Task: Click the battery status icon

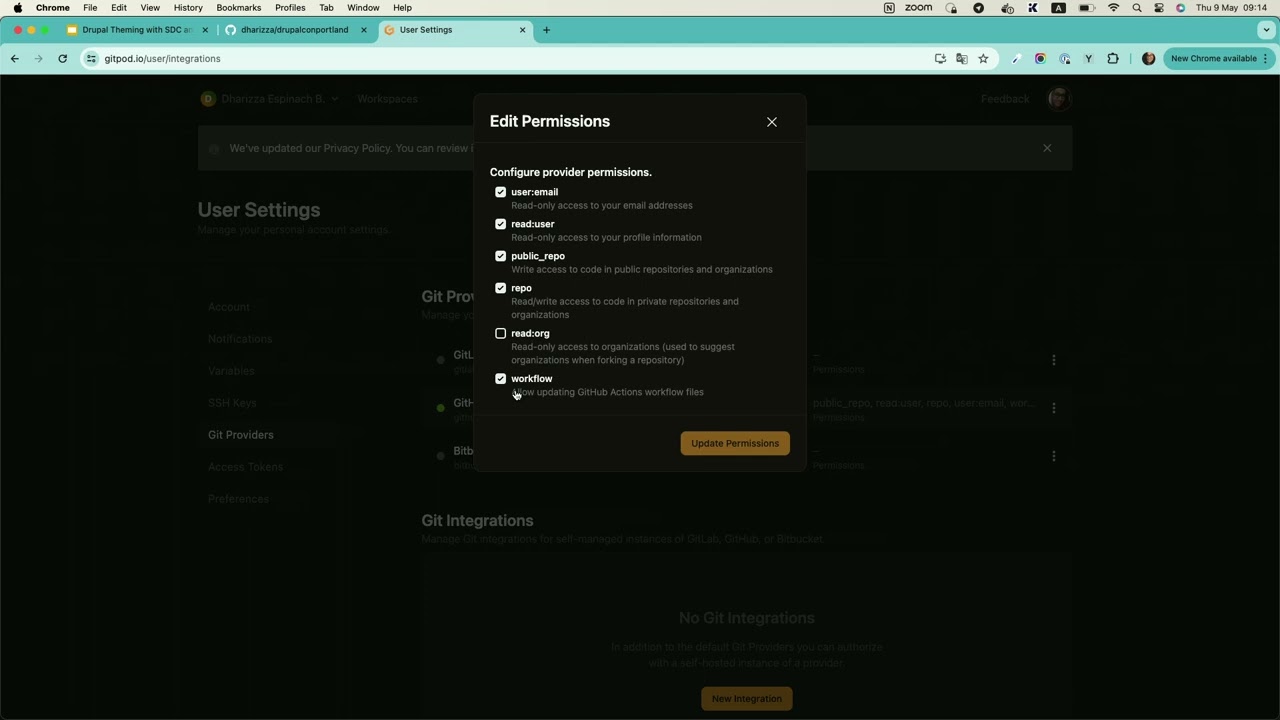Action: [1086, 8]
